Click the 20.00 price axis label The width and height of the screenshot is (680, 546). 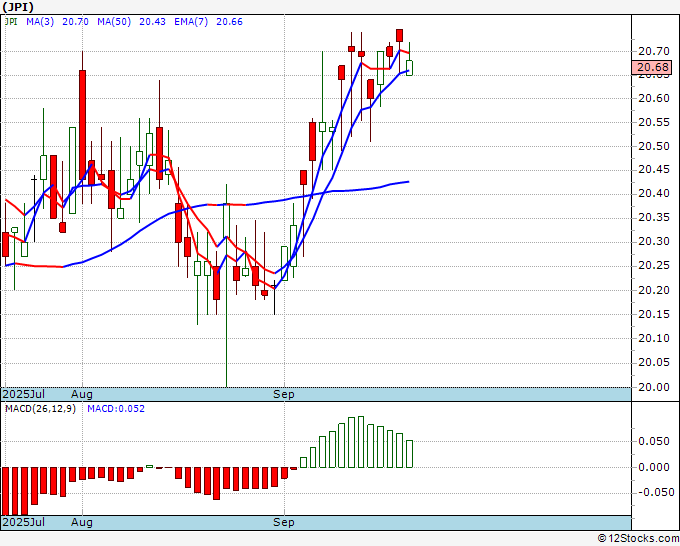coord(654,387)
